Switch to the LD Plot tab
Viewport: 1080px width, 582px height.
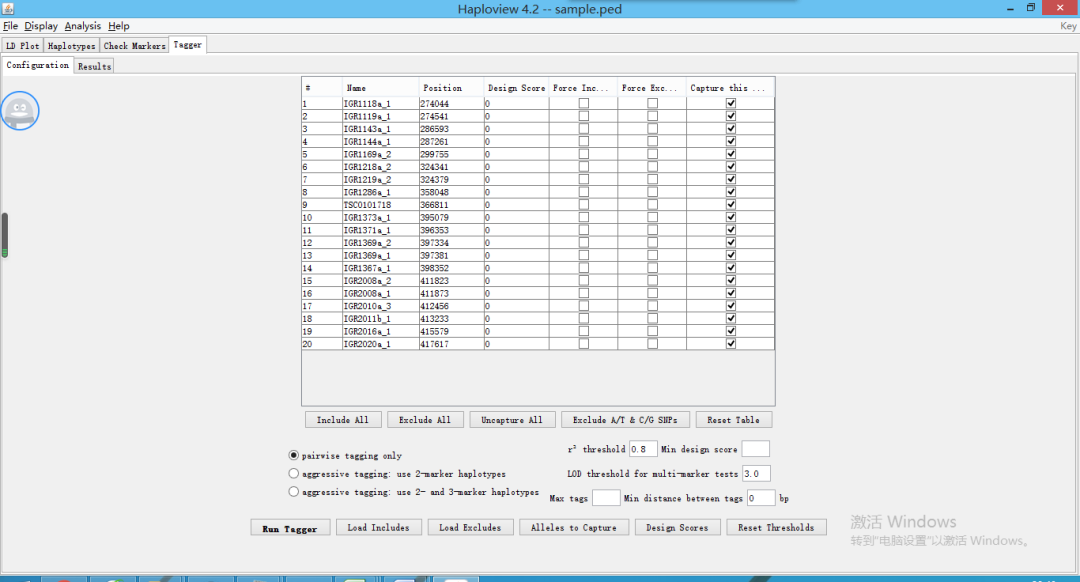[x=23, y=45]
